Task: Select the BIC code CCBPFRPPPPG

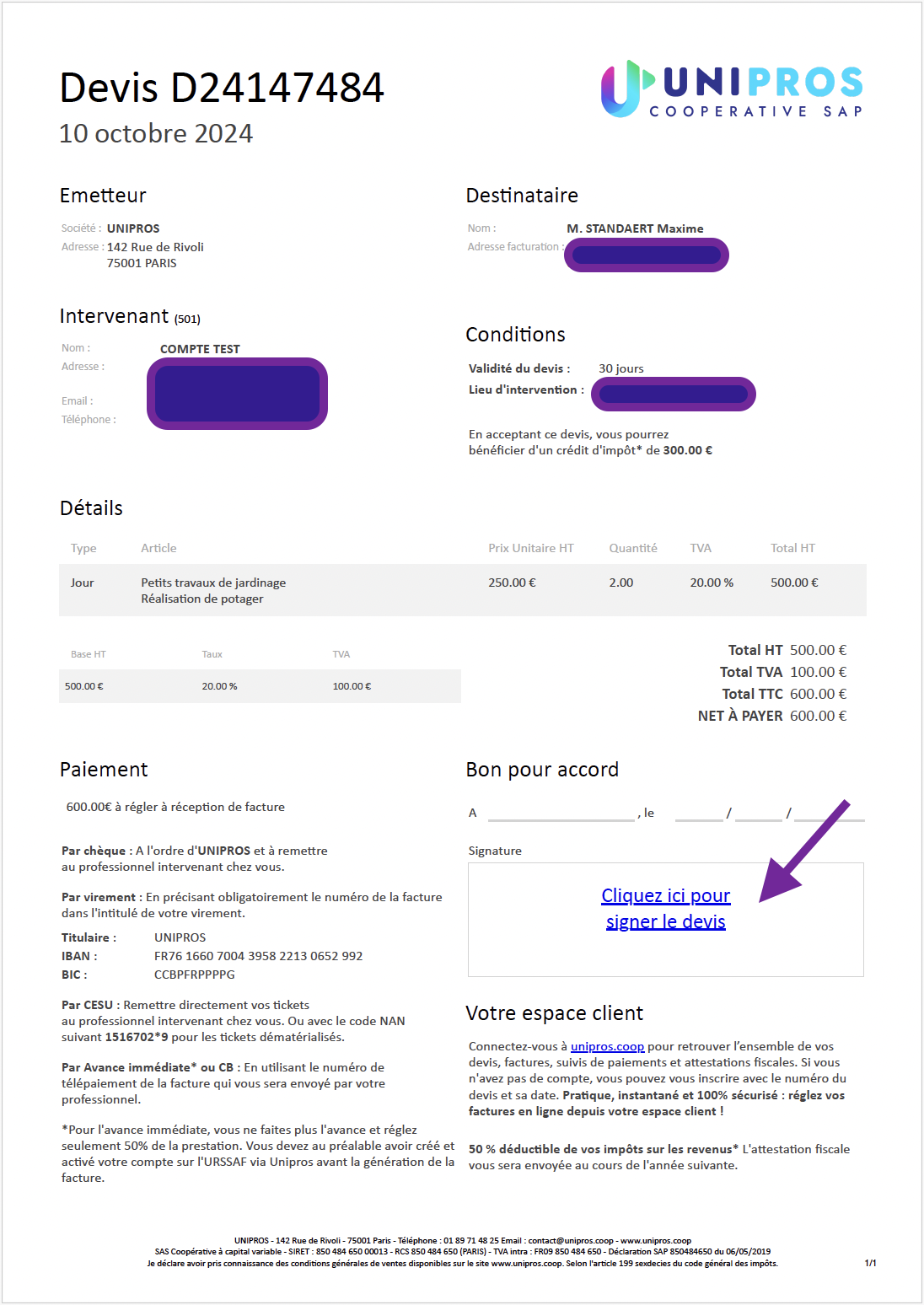Action: point(195,975)
